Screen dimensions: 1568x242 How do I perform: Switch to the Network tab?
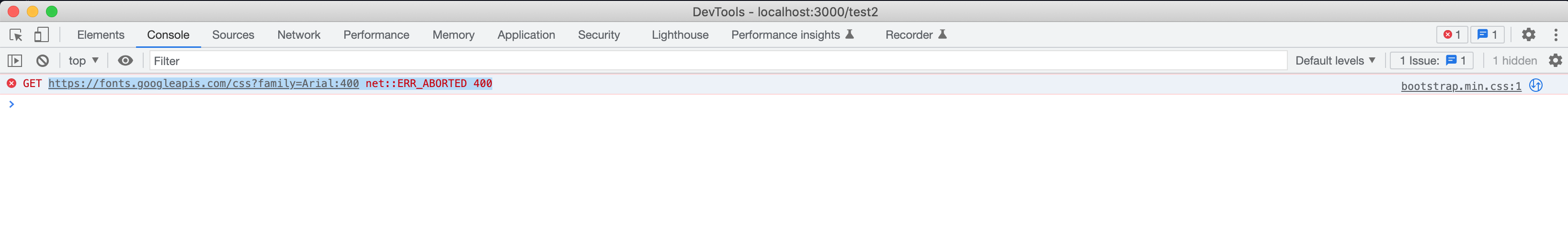299,35
